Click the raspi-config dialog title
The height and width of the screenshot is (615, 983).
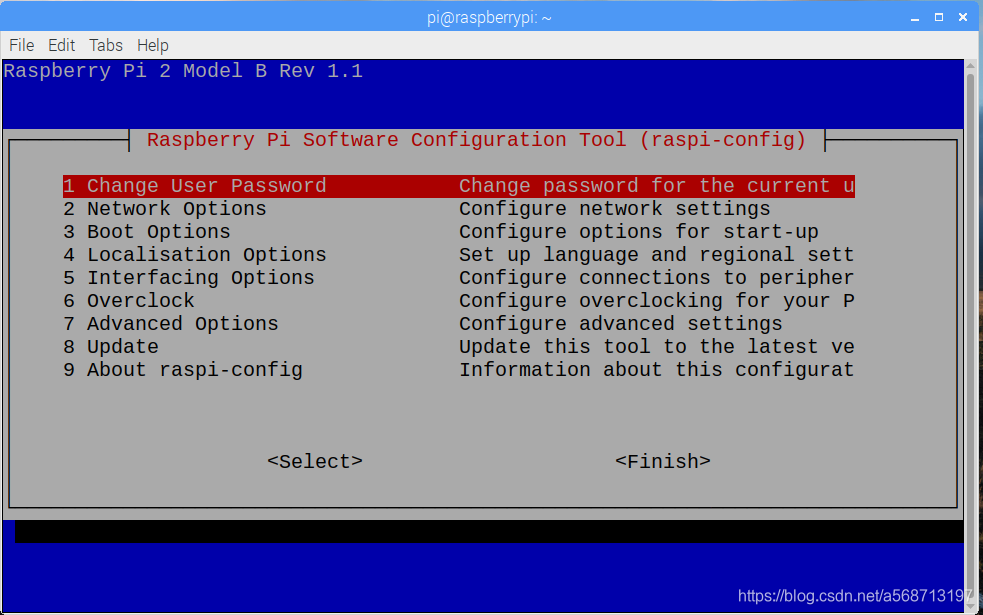pos(476,140)
